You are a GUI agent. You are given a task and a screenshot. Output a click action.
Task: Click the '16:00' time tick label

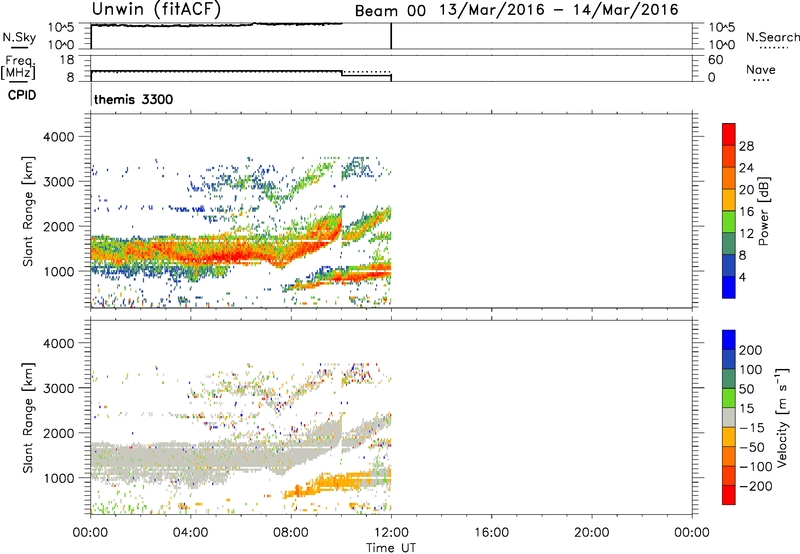[x=491, y=533]
